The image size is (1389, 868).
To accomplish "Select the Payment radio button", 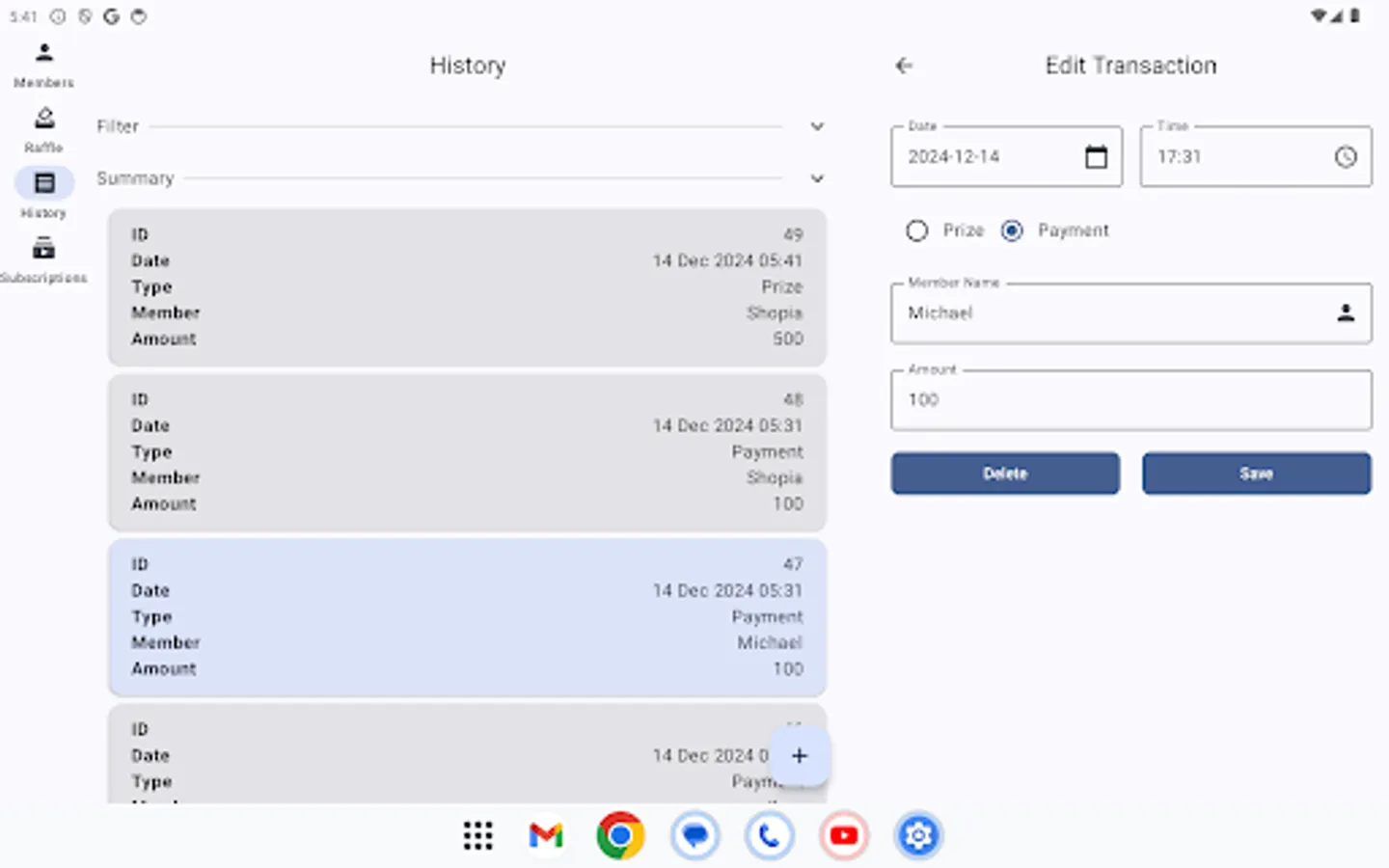I will (x=1012, y=231).
